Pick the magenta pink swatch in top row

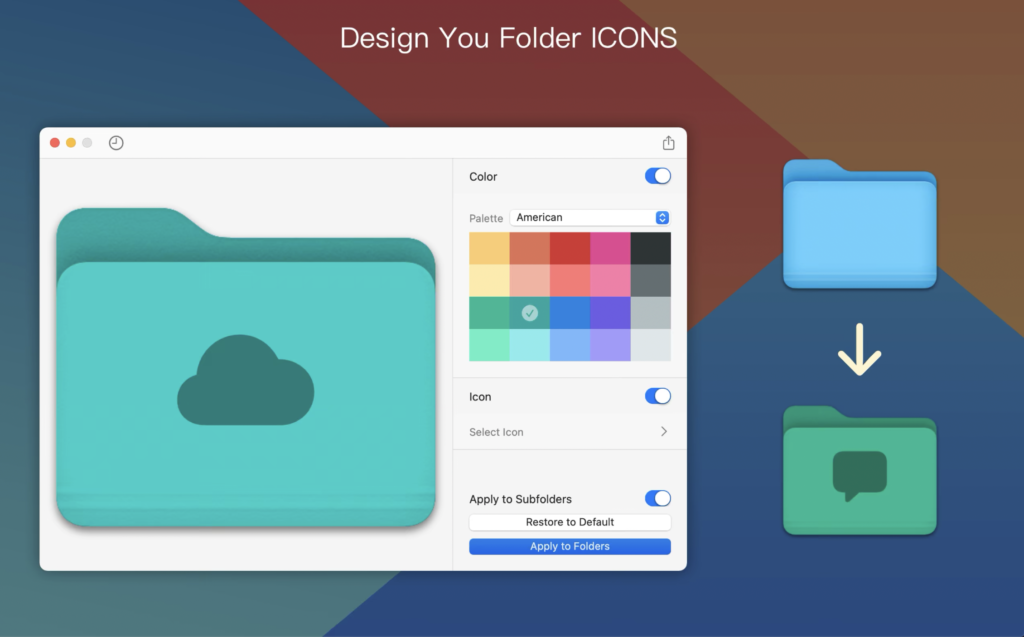610,248
